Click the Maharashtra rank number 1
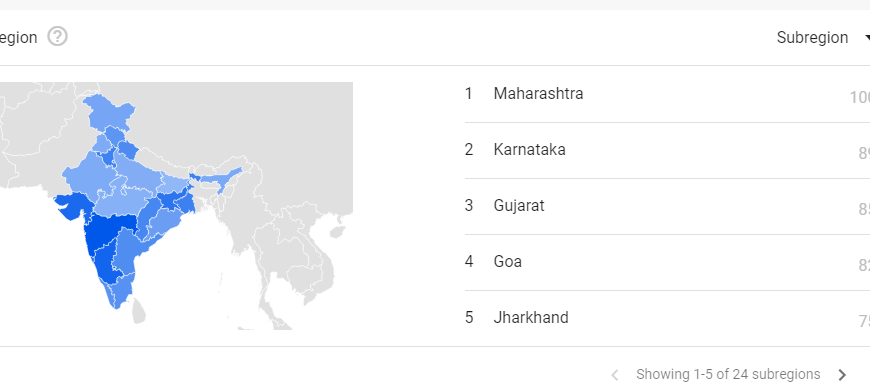Image resolution: width=870 pixels, height=387 pixels. point(469,94)
